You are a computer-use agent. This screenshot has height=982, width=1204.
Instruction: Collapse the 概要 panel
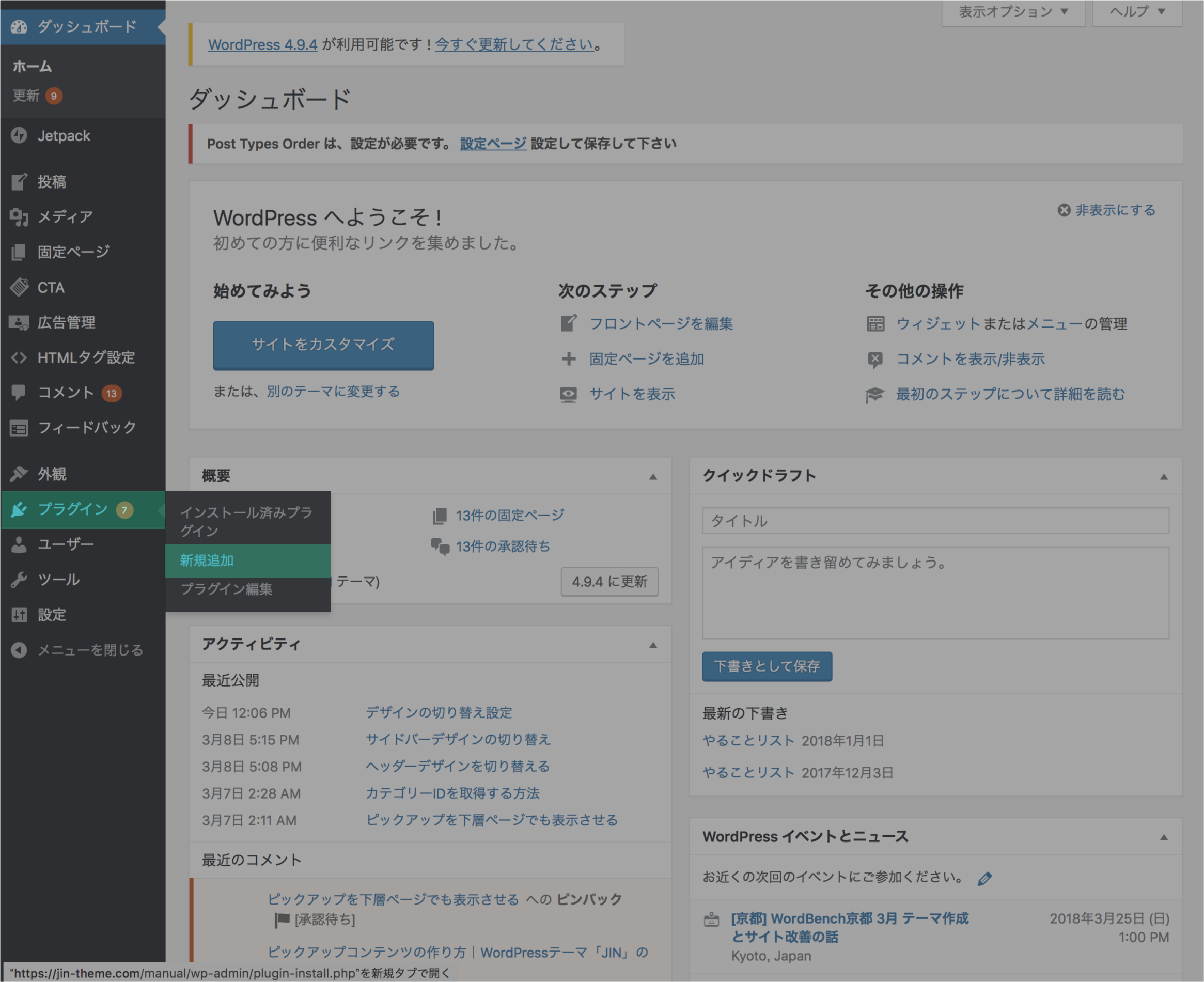(652, 476)
